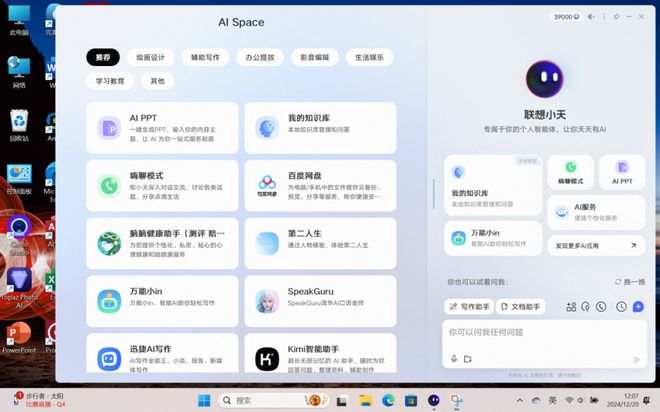Screen dimensions: 660x412
Task: Open 我的知识库 card in AI Space list
Action: point(320,128)
